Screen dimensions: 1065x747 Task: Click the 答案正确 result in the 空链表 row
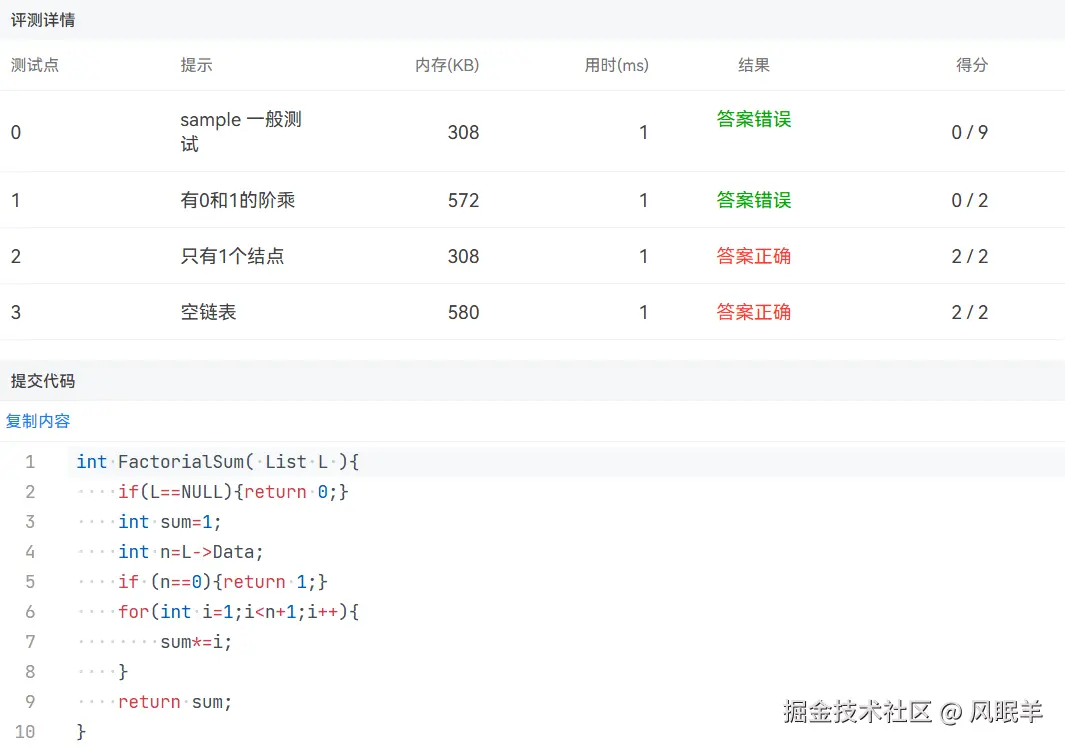[x=754, y=312]
